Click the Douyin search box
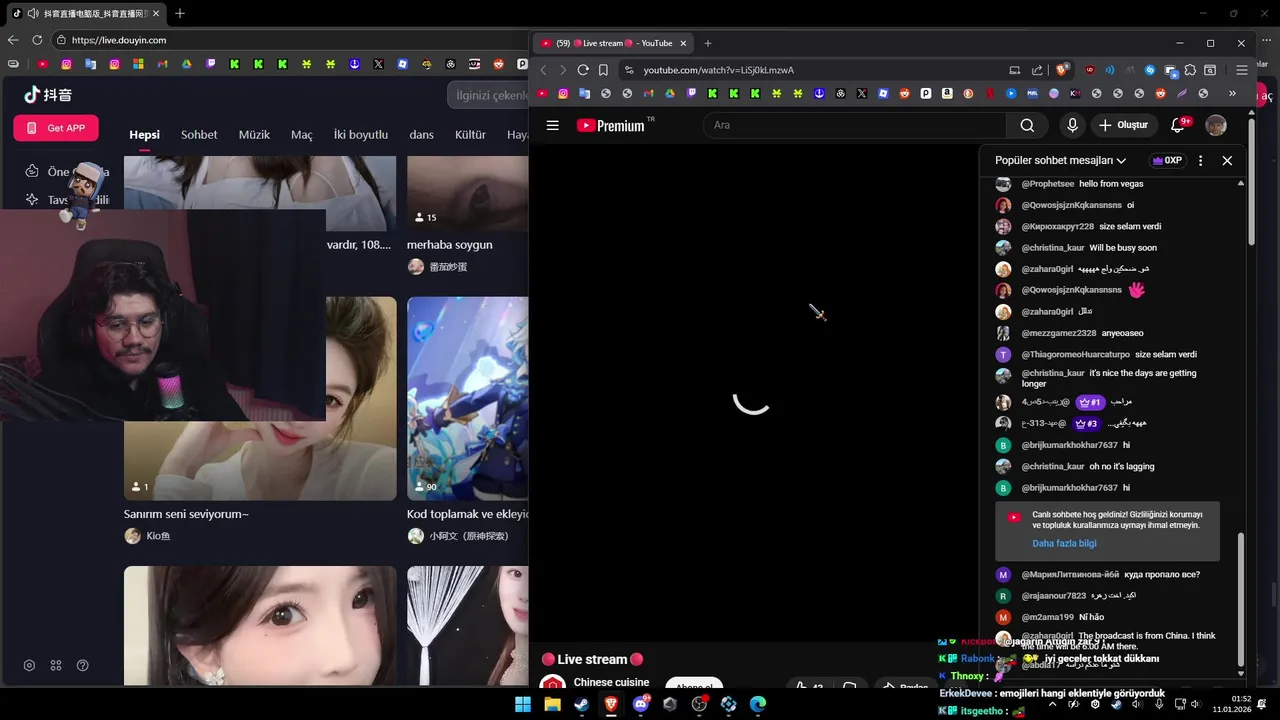 coord(490,95)
